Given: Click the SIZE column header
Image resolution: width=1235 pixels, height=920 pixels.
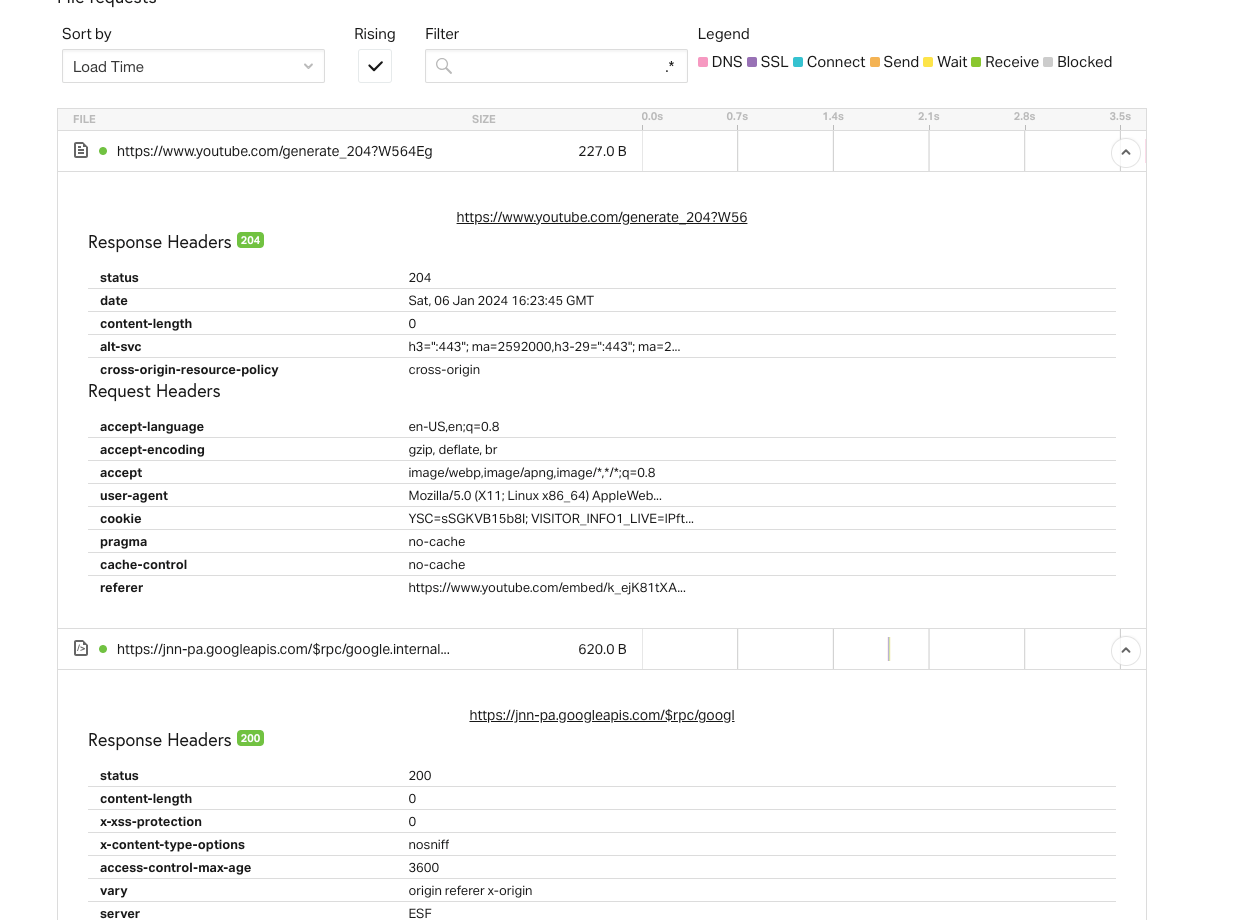Looking at the screenshot, I should [484, 119].
